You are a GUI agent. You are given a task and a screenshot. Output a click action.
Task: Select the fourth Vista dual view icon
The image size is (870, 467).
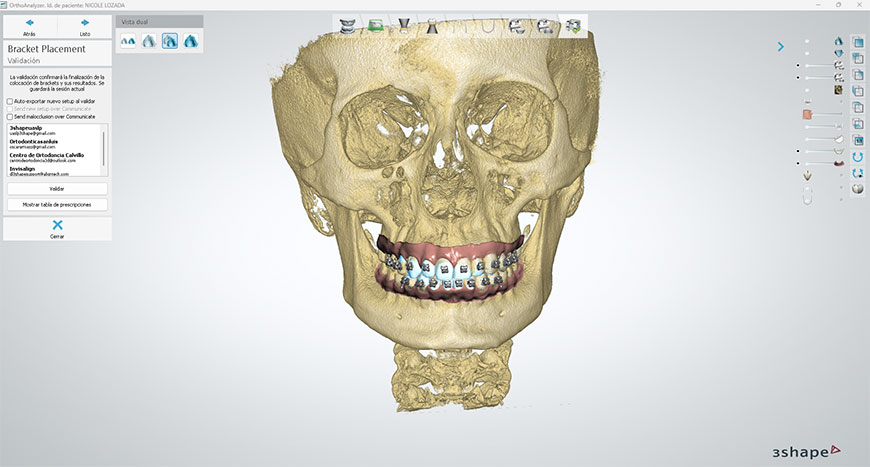(x=190, y=41)
